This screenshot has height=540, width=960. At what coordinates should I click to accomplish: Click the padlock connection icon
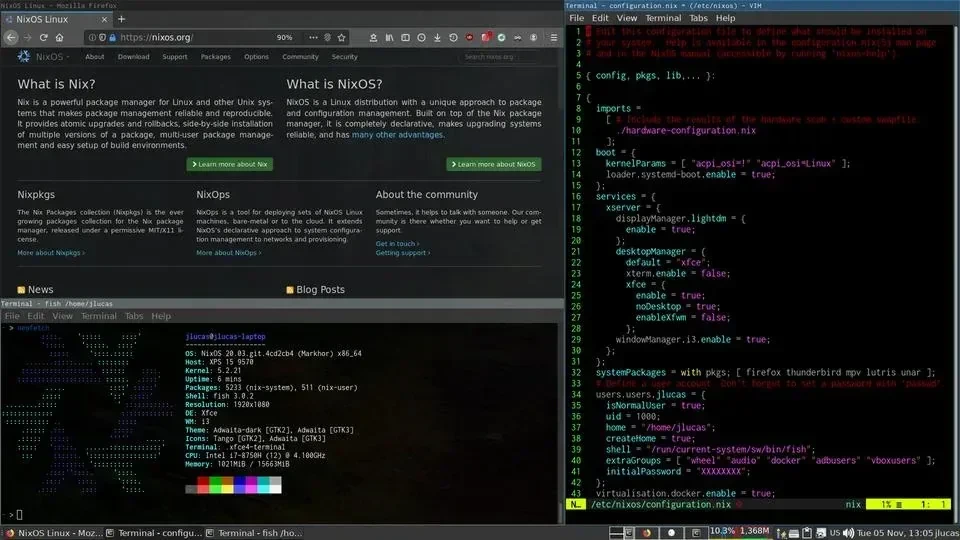click(112, 37)
